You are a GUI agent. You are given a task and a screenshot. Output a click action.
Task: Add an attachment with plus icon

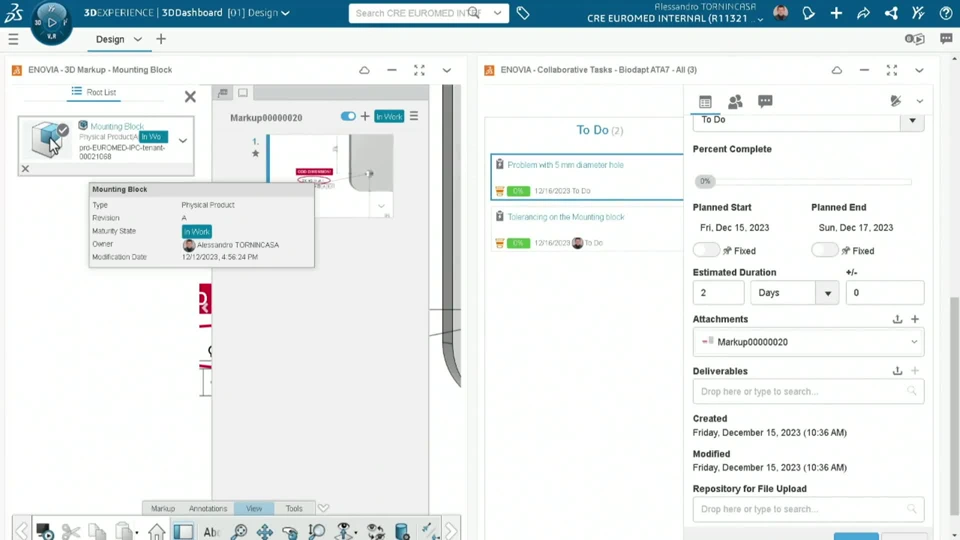[x=915, y=319]
